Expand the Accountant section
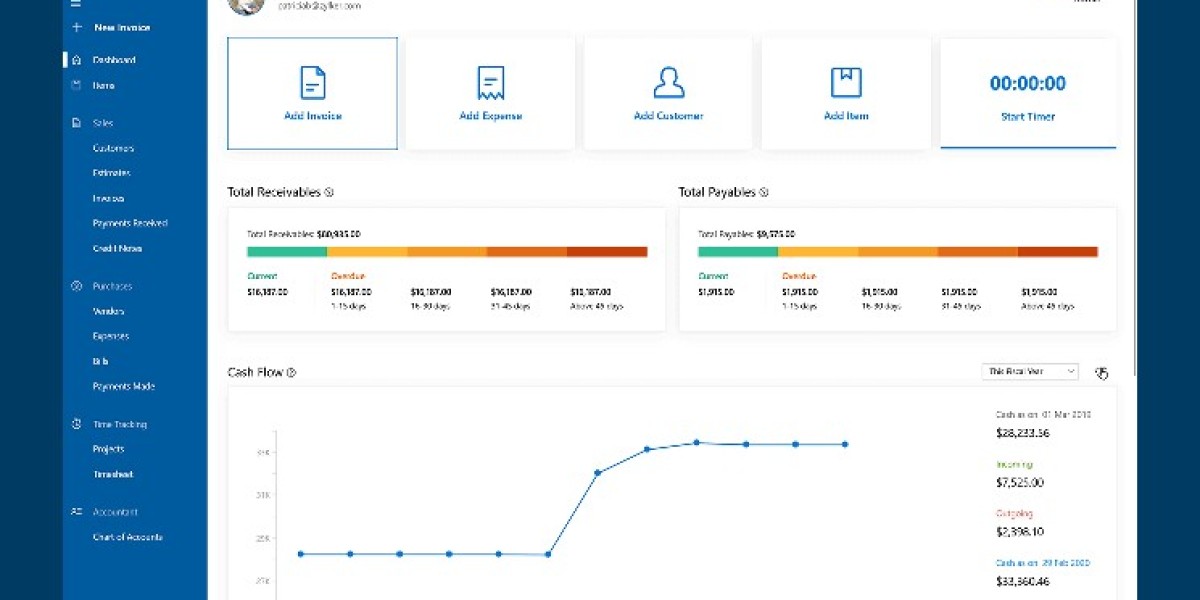Viewport: 1200px width, 600px height. point(115,511)
